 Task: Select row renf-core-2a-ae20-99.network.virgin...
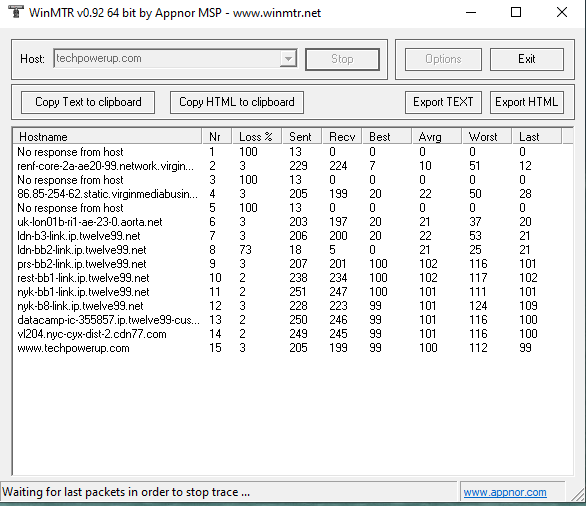(287, 166)
